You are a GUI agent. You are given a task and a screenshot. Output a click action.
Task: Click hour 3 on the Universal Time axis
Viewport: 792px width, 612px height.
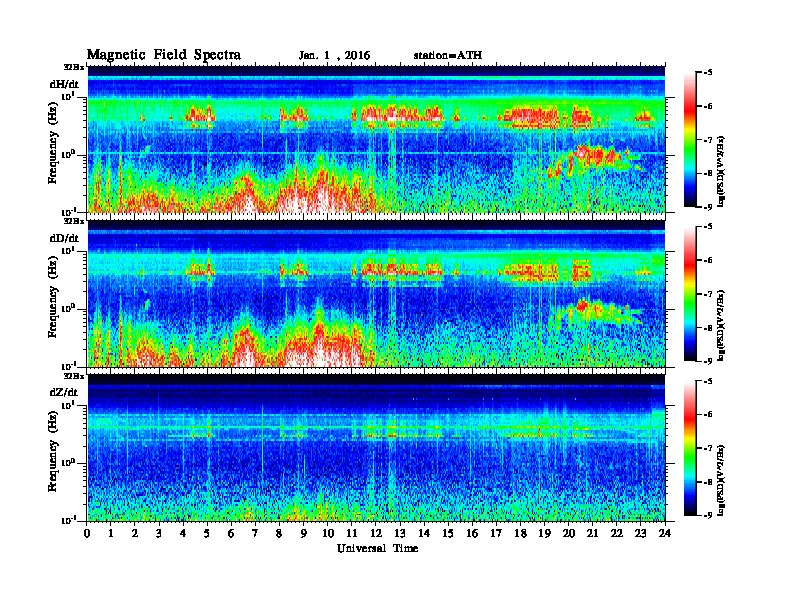[160, 533]
